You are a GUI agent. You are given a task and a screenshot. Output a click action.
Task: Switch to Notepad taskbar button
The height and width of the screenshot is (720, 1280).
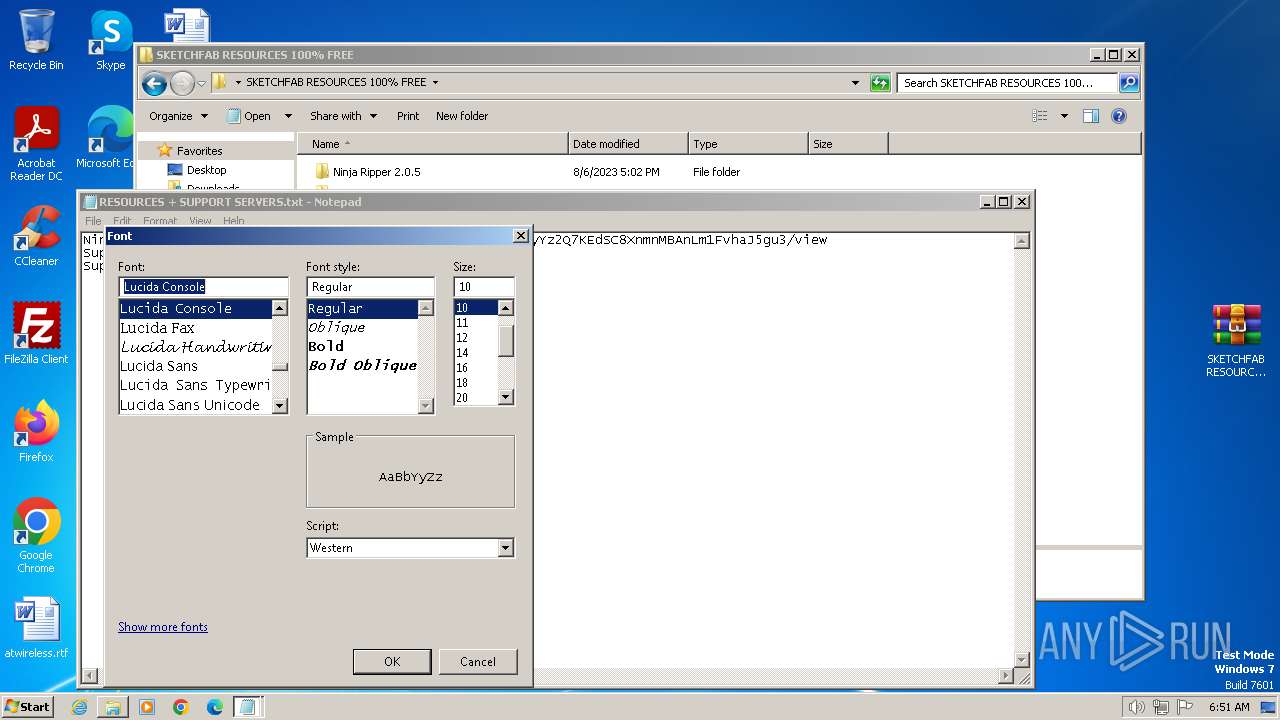(x=247, y=707)
